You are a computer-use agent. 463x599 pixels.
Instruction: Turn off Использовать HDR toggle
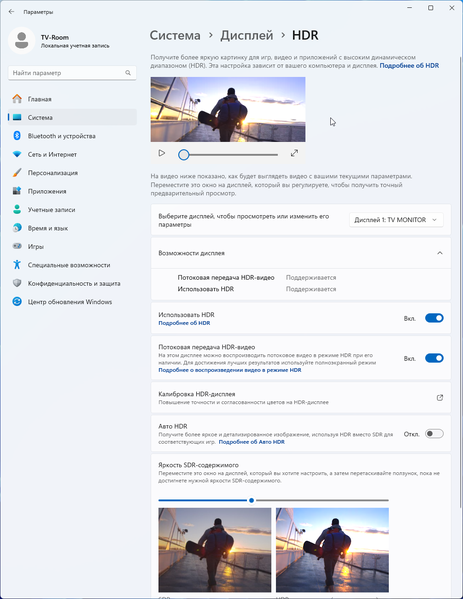coord(434,318)
